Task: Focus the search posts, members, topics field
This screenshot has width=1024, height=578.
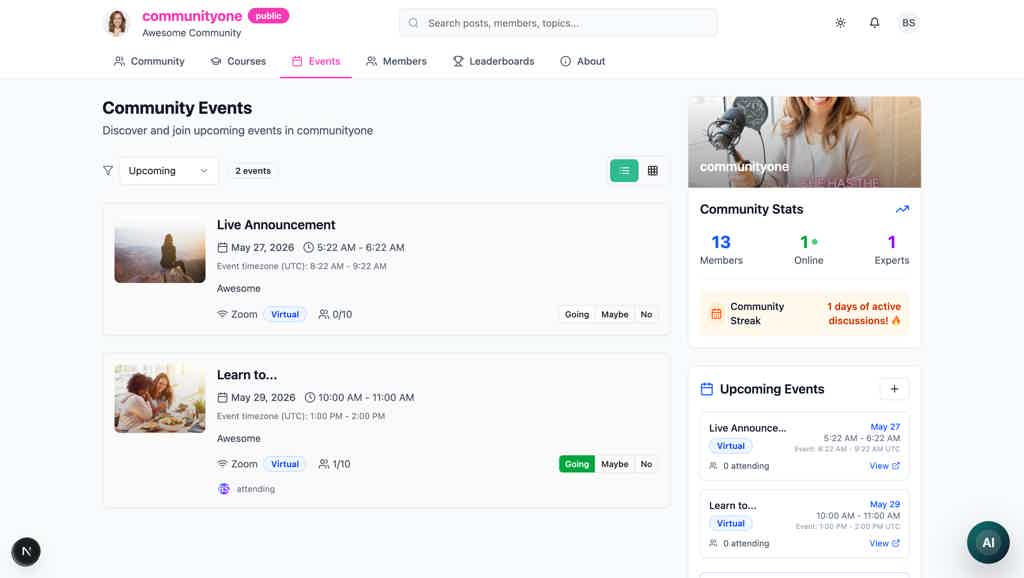Action: coord(558,23)
